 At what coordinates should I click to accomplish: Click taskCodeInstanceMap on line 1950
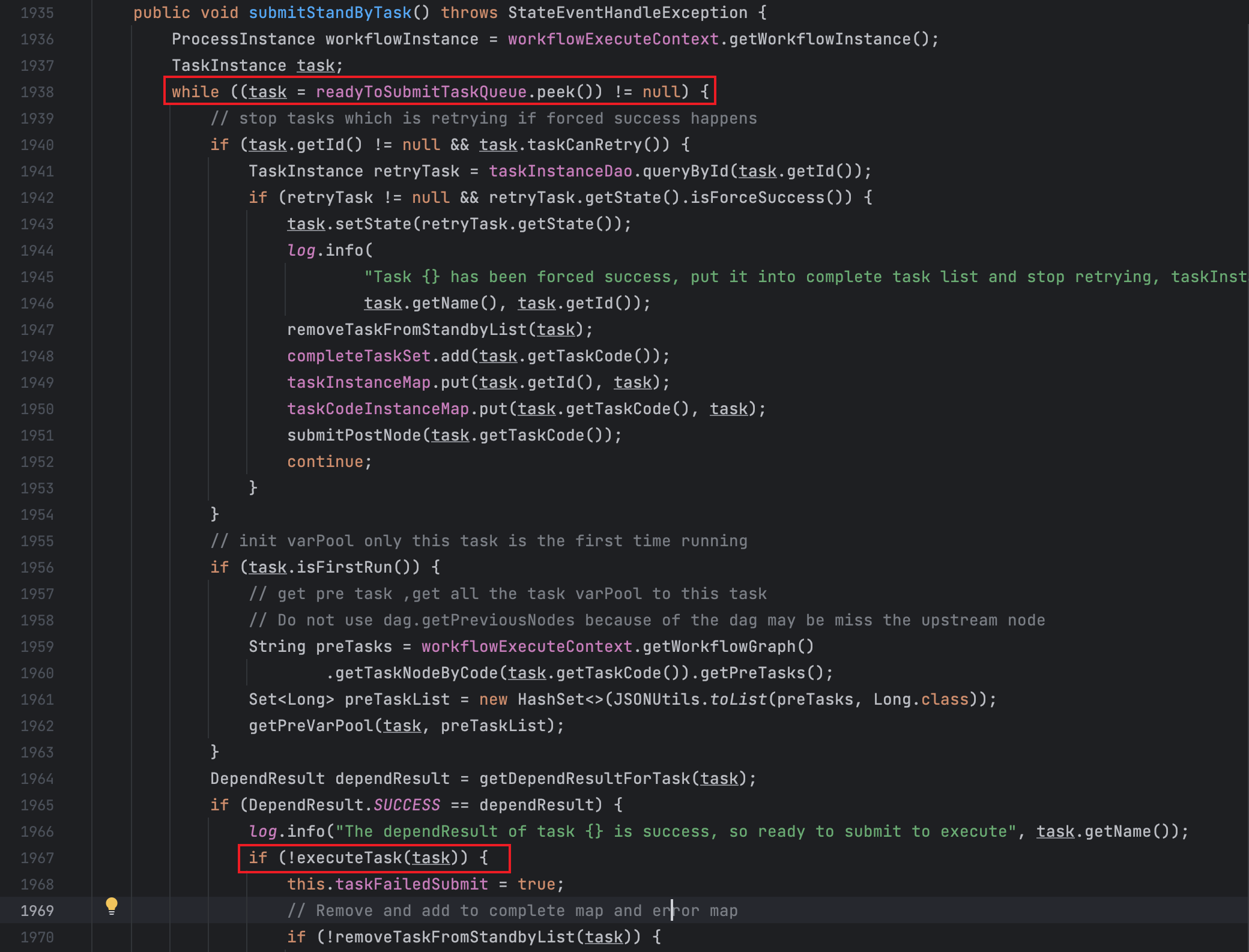pyautogui.click(x=378, y=409)
